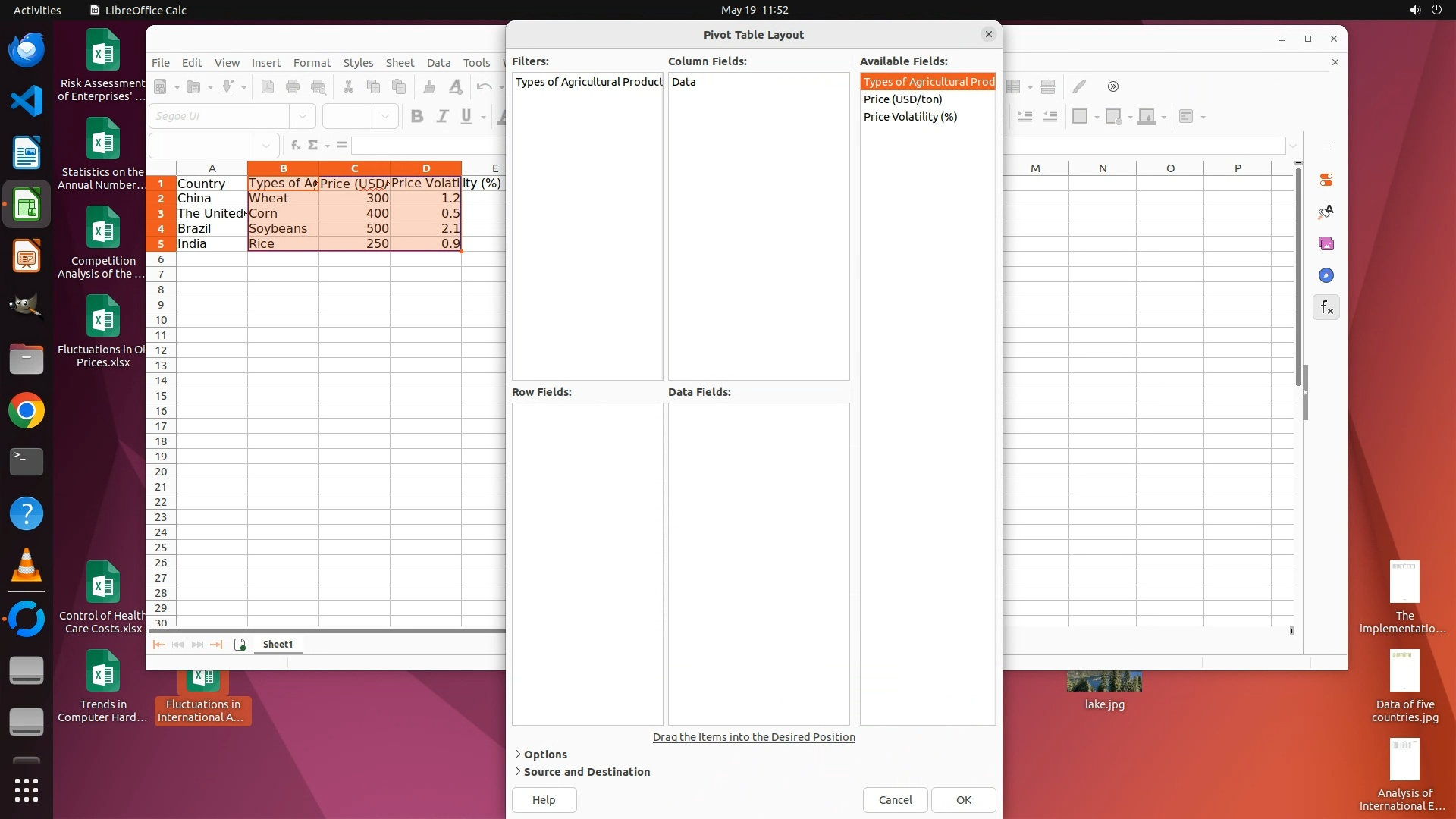Open the sidebar Functions panel
Viewport: 1456px width, 819px height.
tap(1326, 308)
